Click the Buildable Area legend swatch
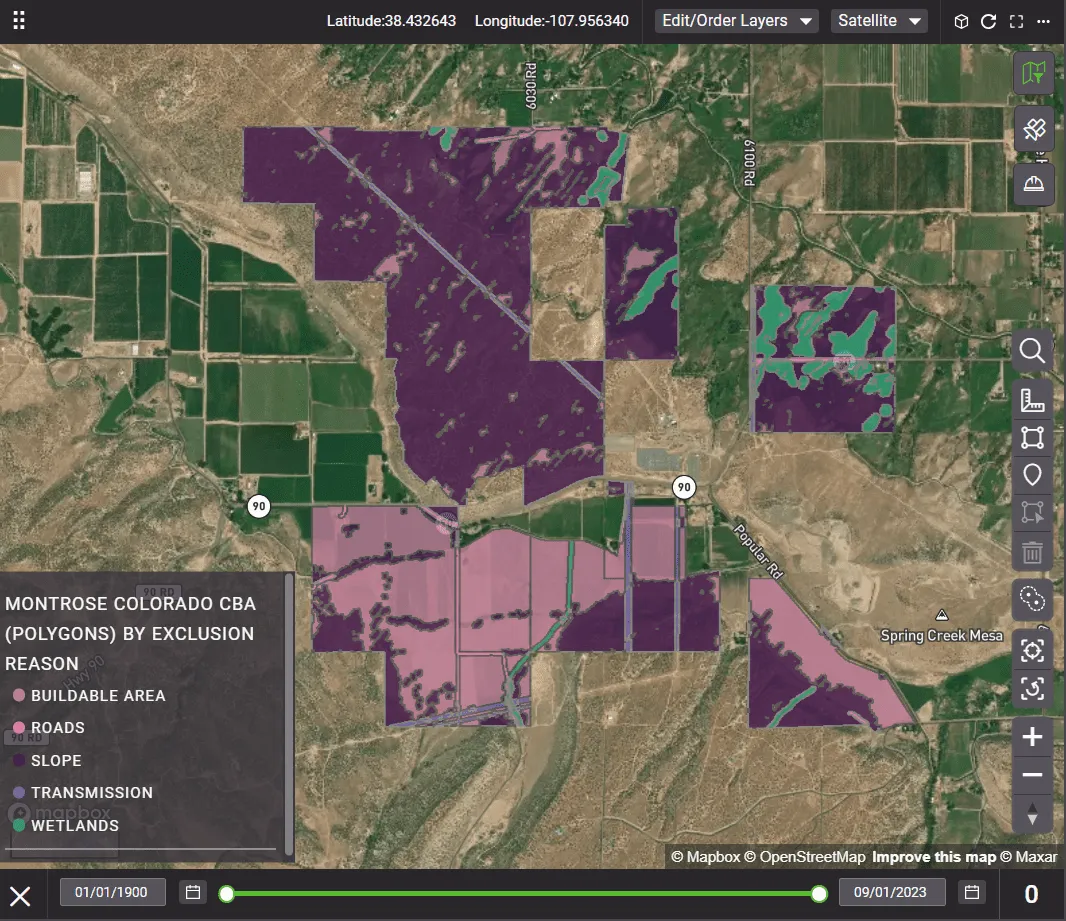 (x=19, y=695)
